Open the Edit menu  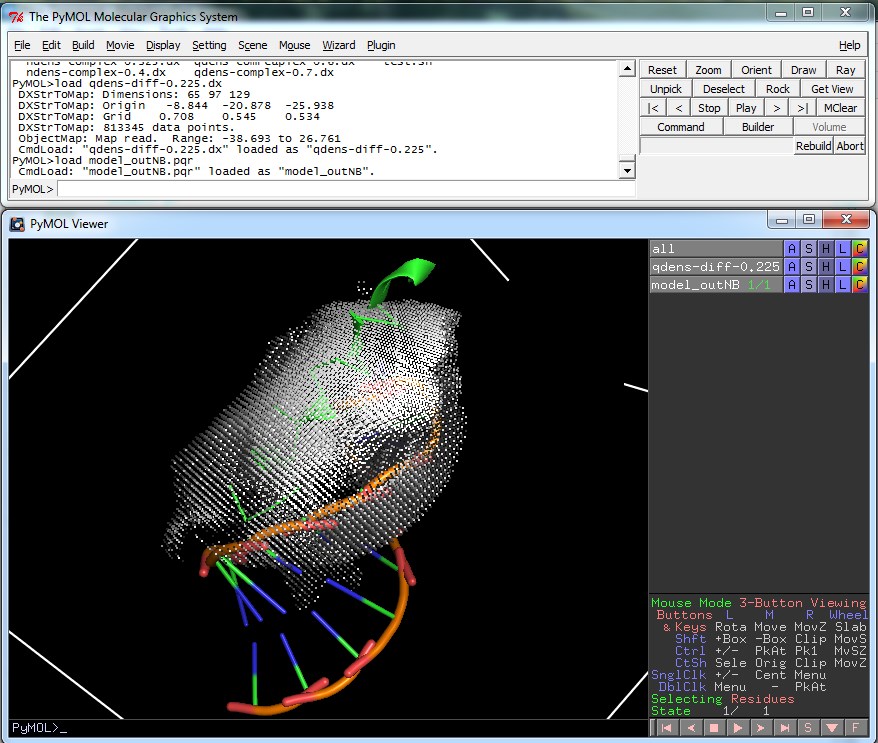point(51,45)
